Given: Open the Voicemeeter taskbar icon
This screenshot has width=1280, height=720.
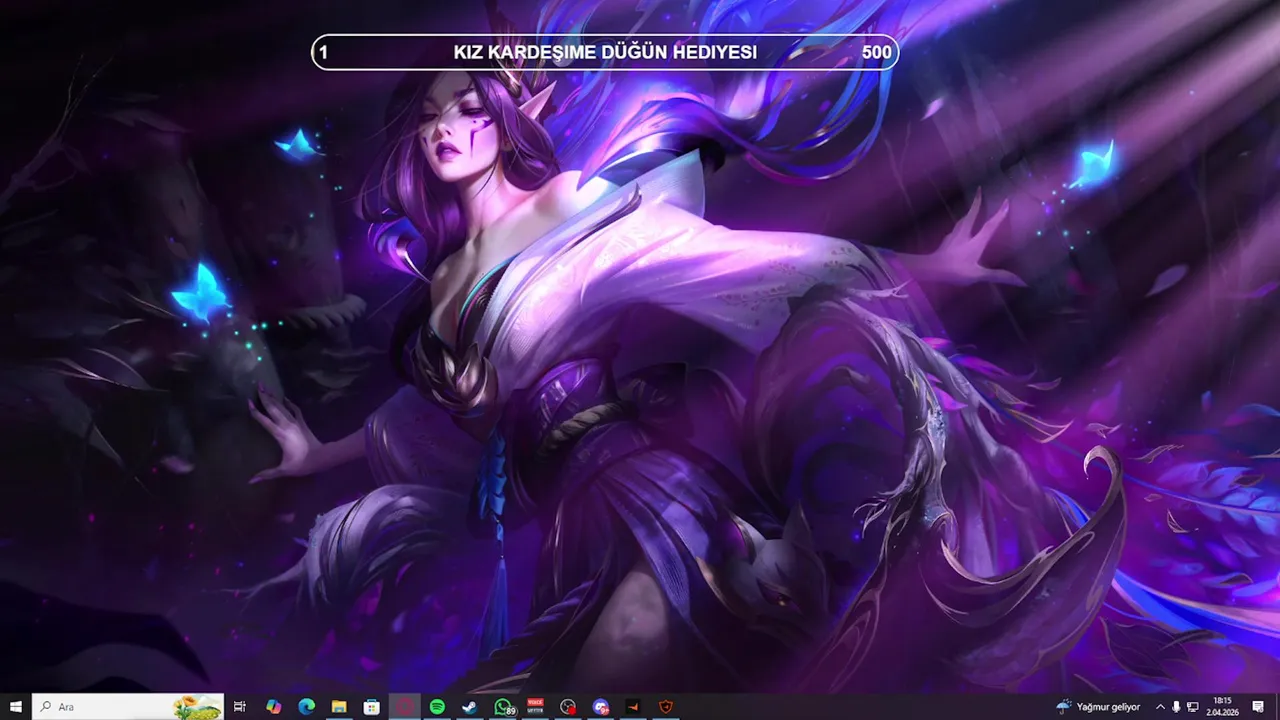Looking at the screenshot, I should click(535, 706).
